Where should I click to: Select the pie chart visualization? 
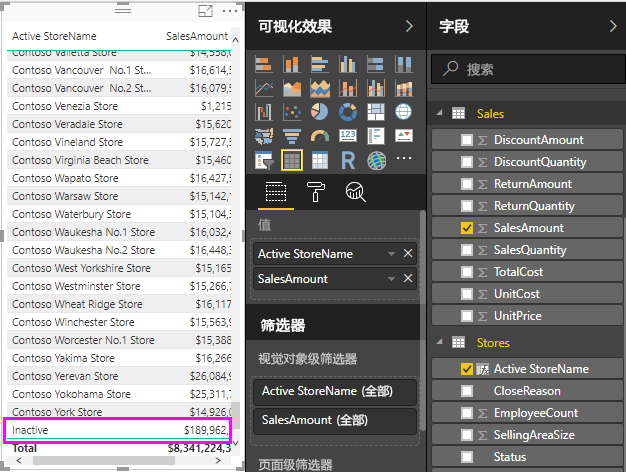point(320,112)
